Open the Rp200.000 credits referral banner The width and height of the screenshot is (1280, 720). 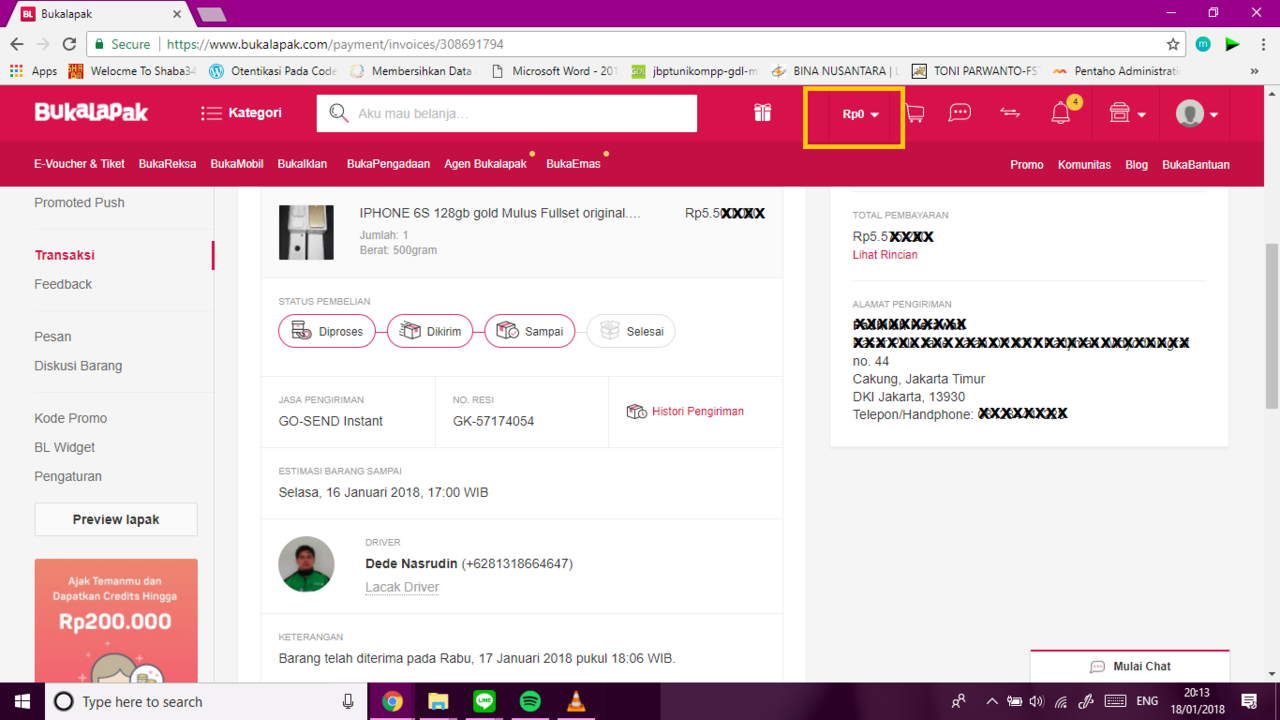click(x=116, y=620)
